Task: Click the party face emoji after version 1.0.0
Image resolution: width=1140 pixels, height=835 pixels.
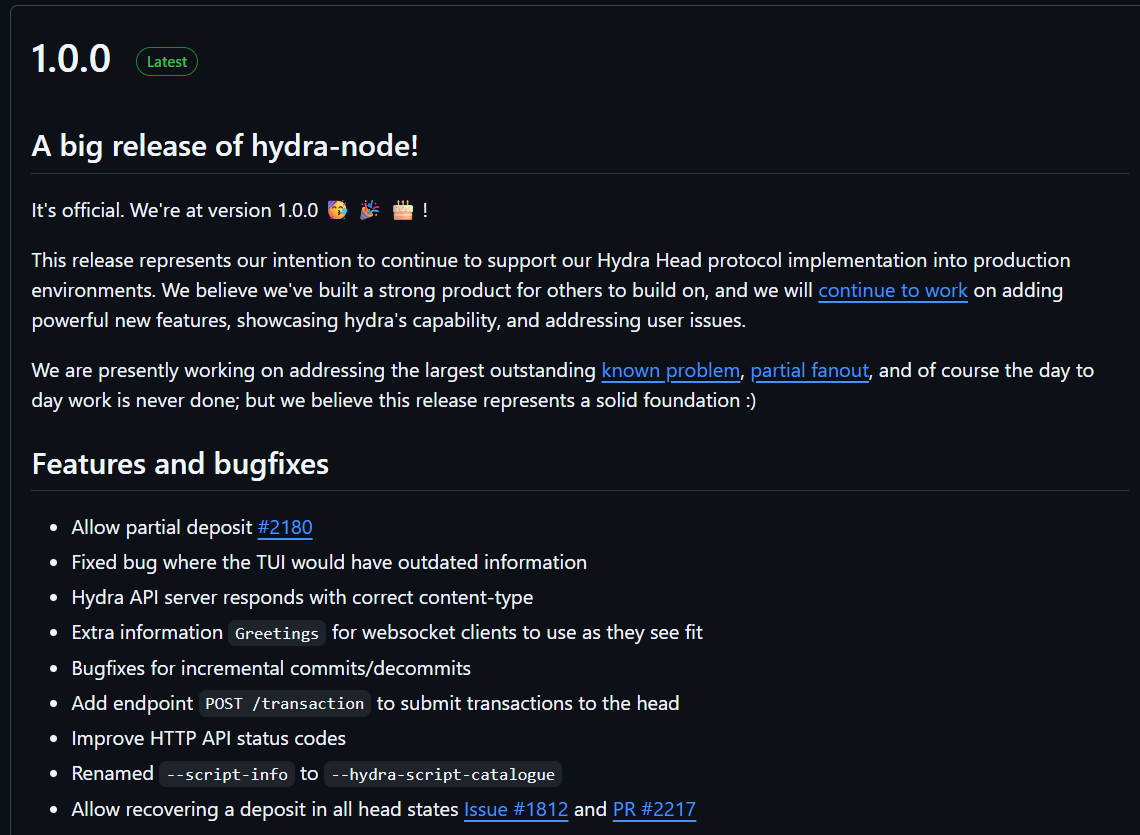Action: [337, 210]
